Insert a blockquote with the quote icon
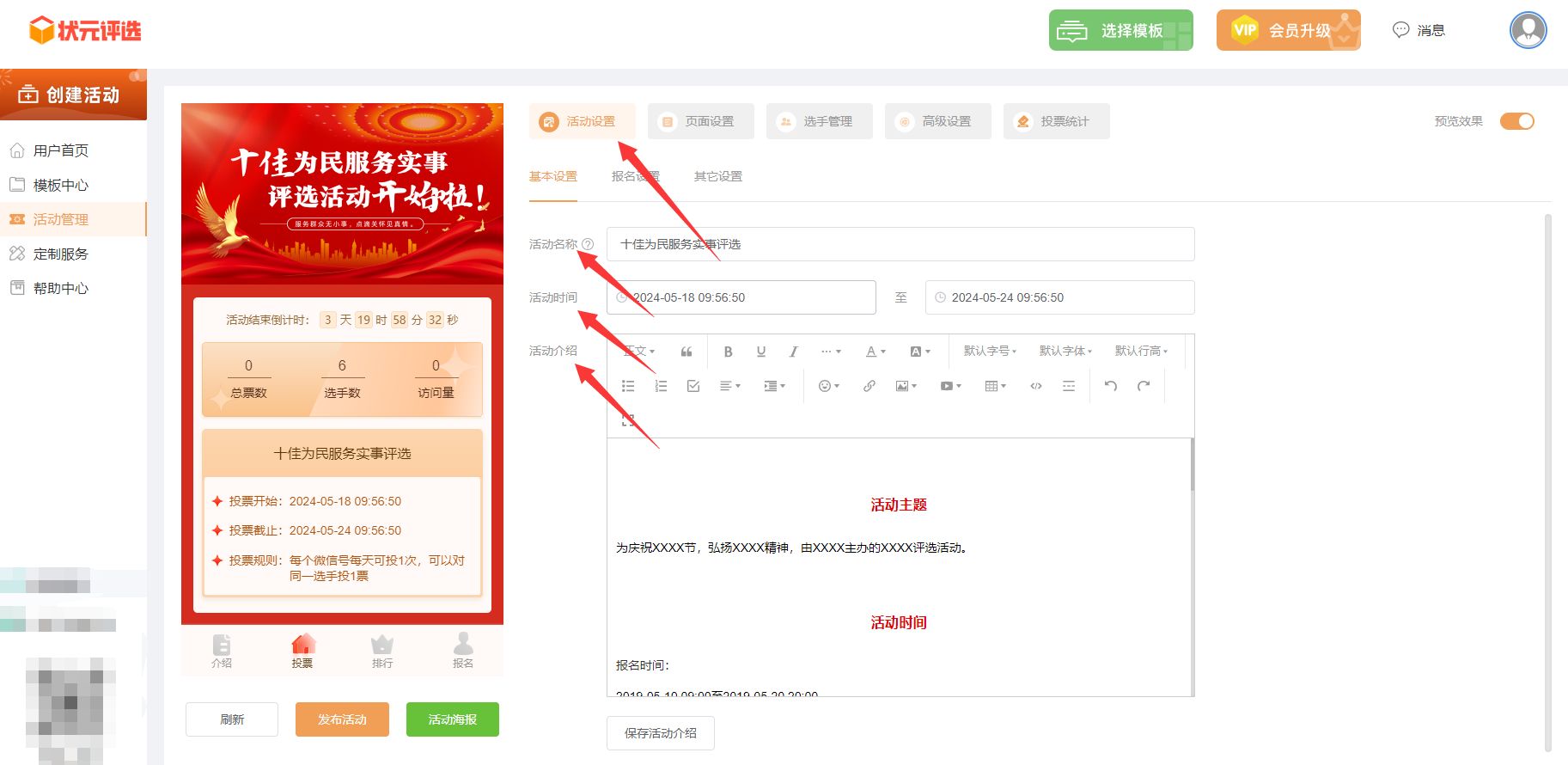The width and height of the screenshot is (1568, 765). 686,352
